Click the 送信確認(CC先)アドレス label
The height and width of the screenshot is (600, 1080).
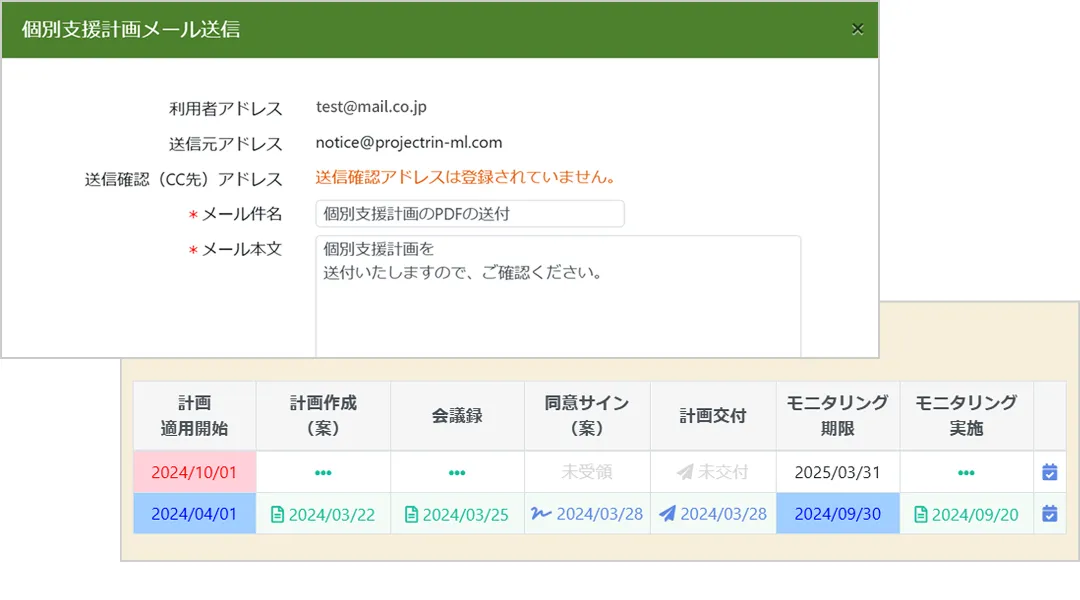184,179
